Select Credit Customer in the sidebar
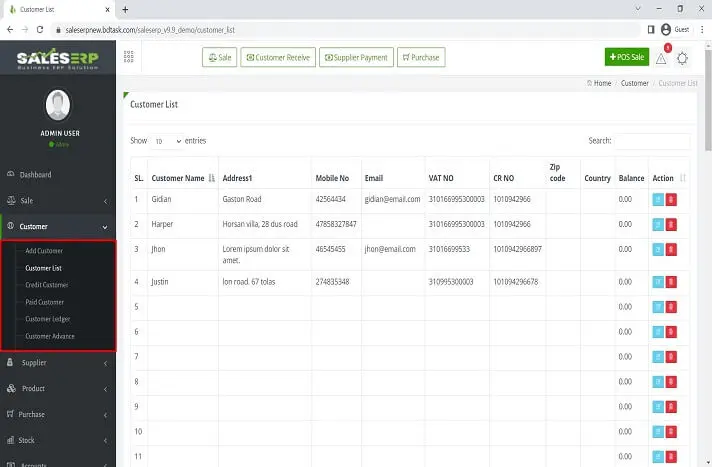712x467 pixels. 47,285
